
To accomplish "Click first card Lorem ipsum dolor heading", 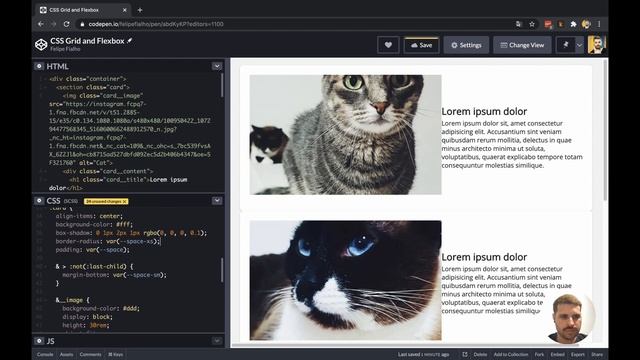I will [484, 111].
